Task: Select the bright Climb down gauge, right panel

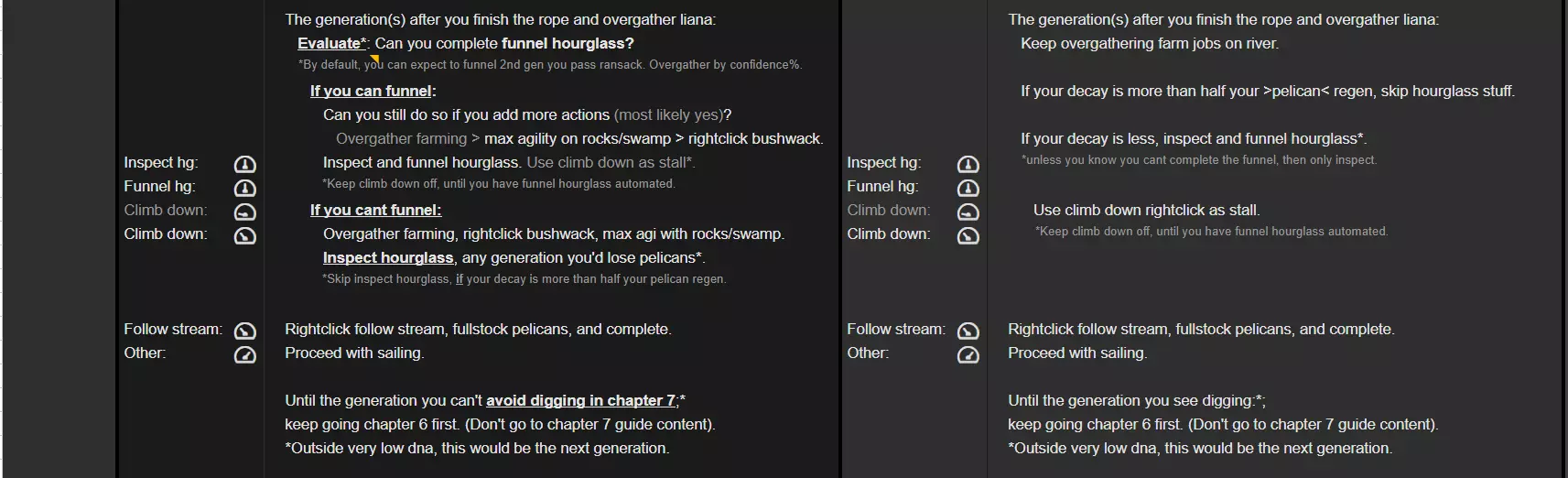Action: (968, 236)
